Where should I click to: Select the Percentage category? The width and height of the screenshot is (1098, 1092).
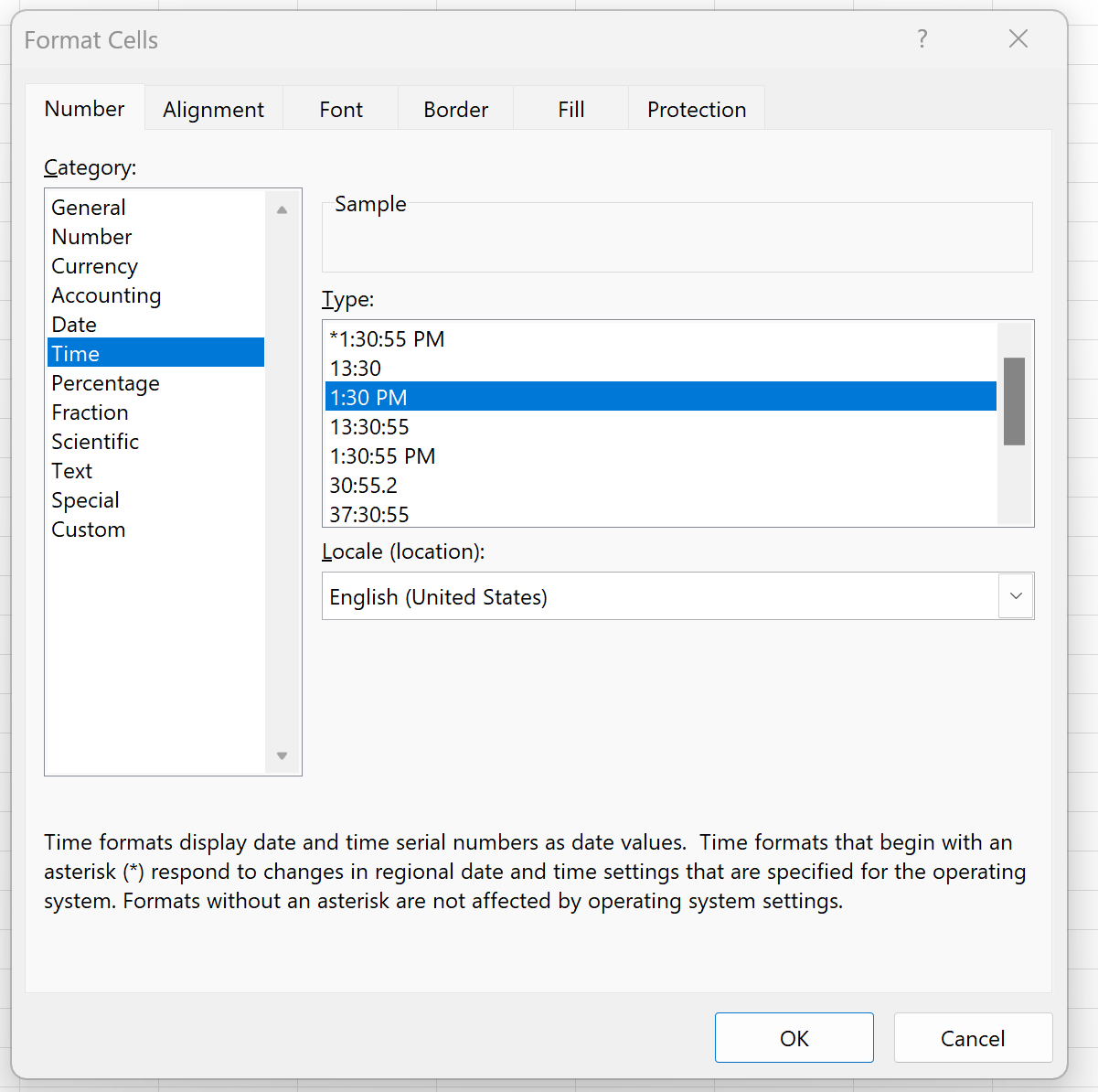pyautogui.click(x=105, y=382)
